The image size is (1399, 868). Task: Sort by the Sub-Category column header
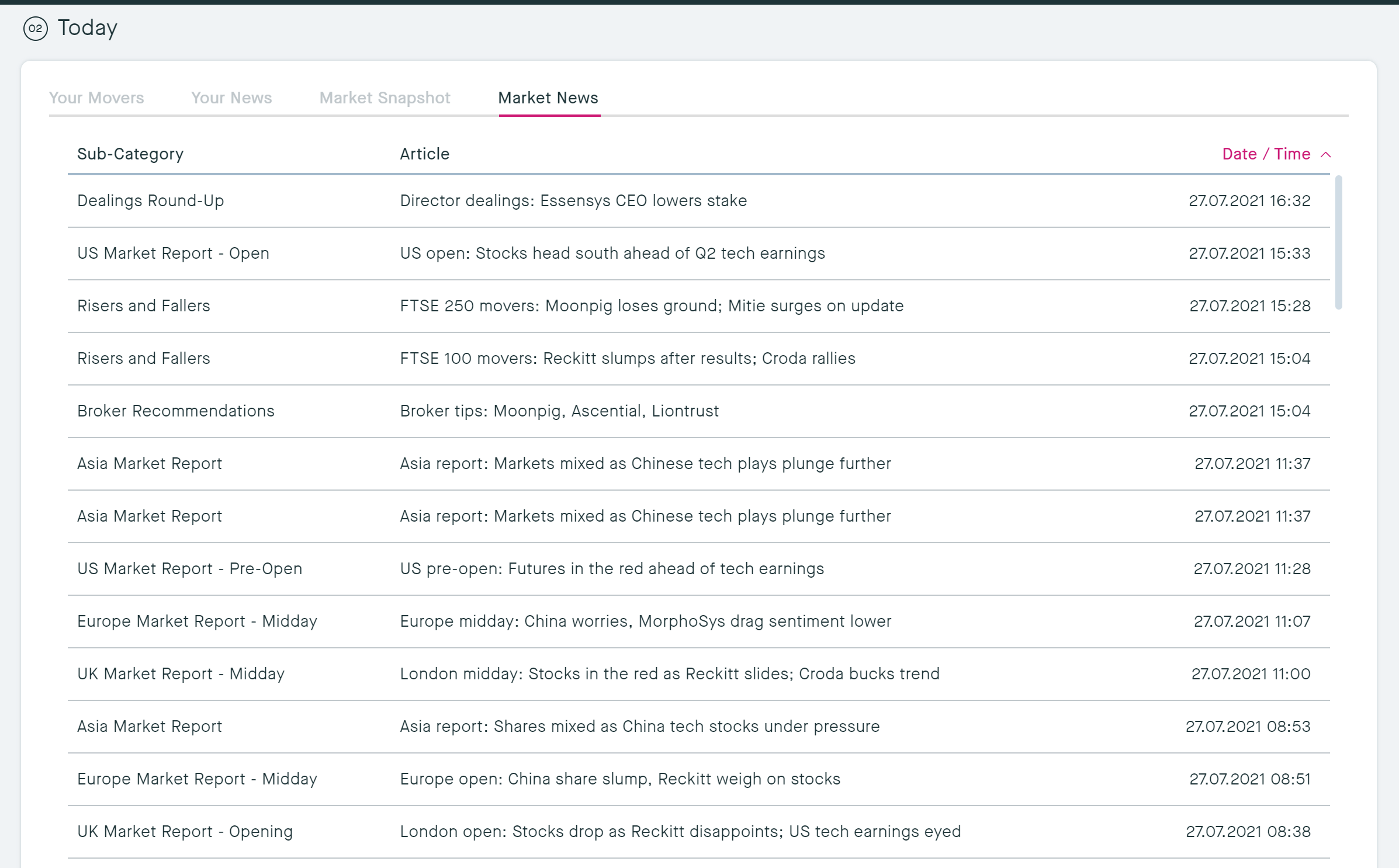click(130, 154)
